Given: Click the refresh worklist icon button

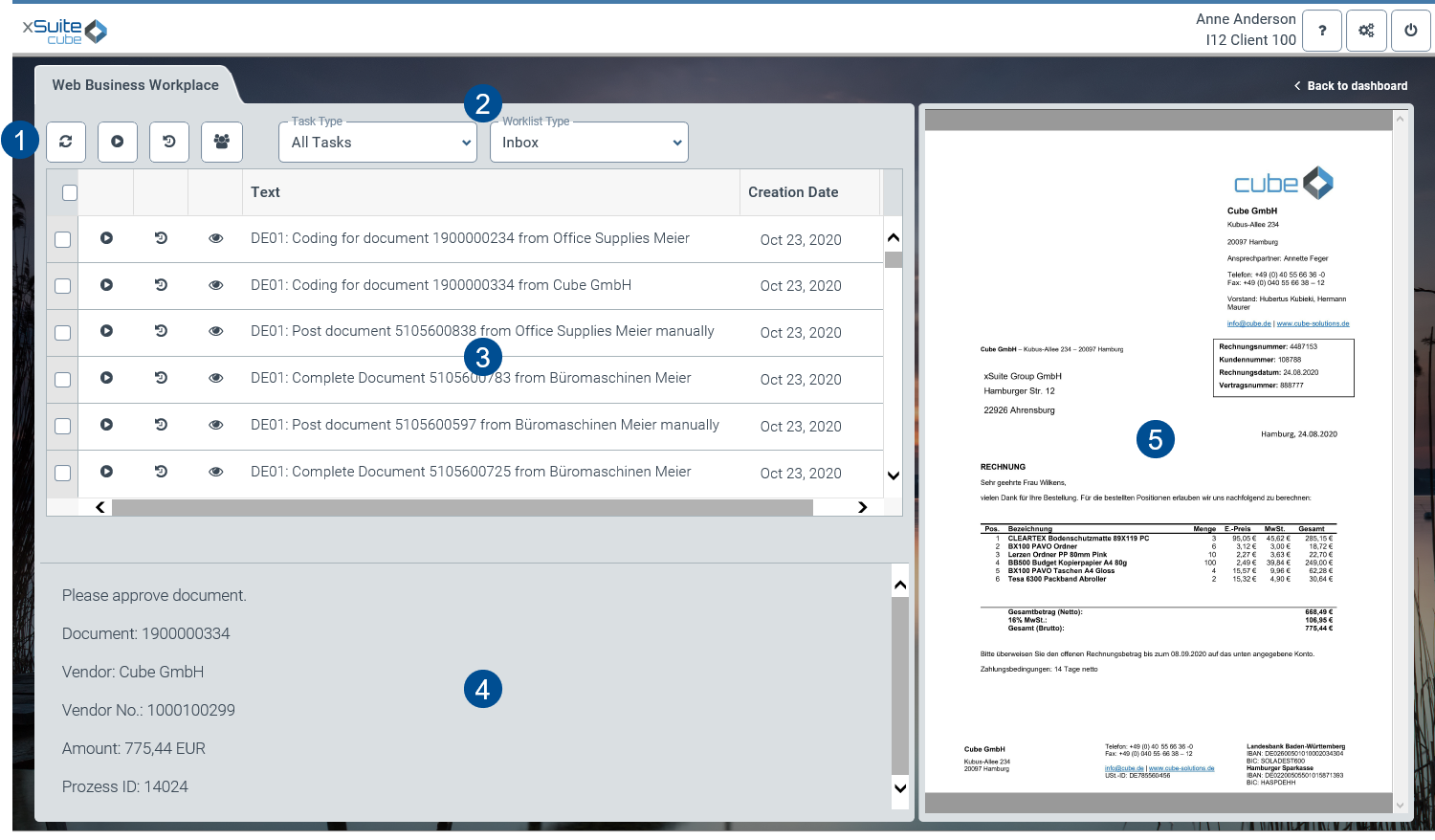Looking at the screenshot, I should [x=66, y=142].
